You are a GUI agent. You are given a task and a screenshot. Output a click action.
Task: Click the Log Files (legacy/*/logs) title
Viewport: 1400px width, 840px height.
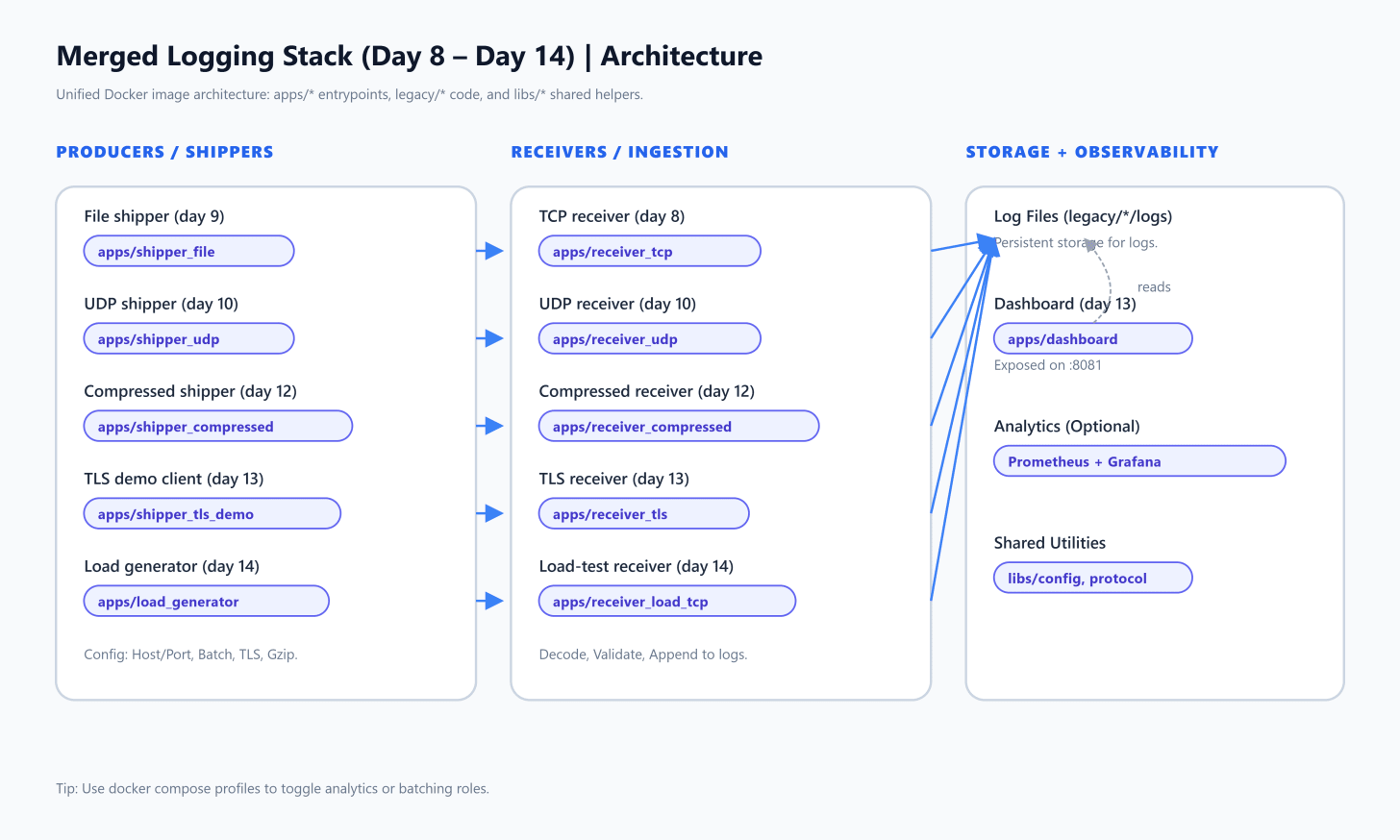coord(1083,216)
